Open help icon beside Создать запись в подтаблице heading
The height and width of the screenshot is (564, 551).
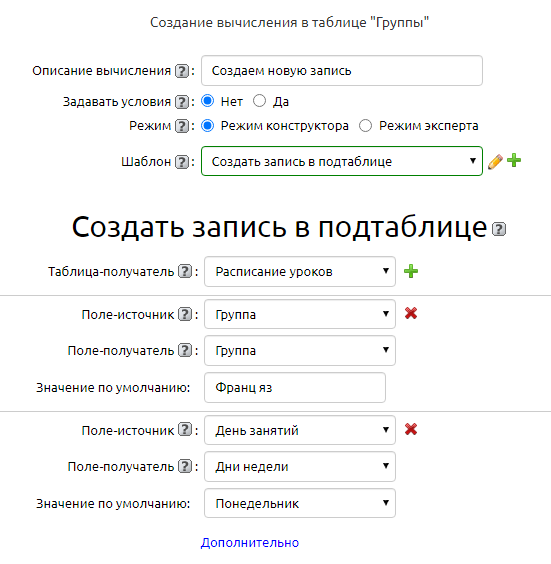tap(499, 229)
